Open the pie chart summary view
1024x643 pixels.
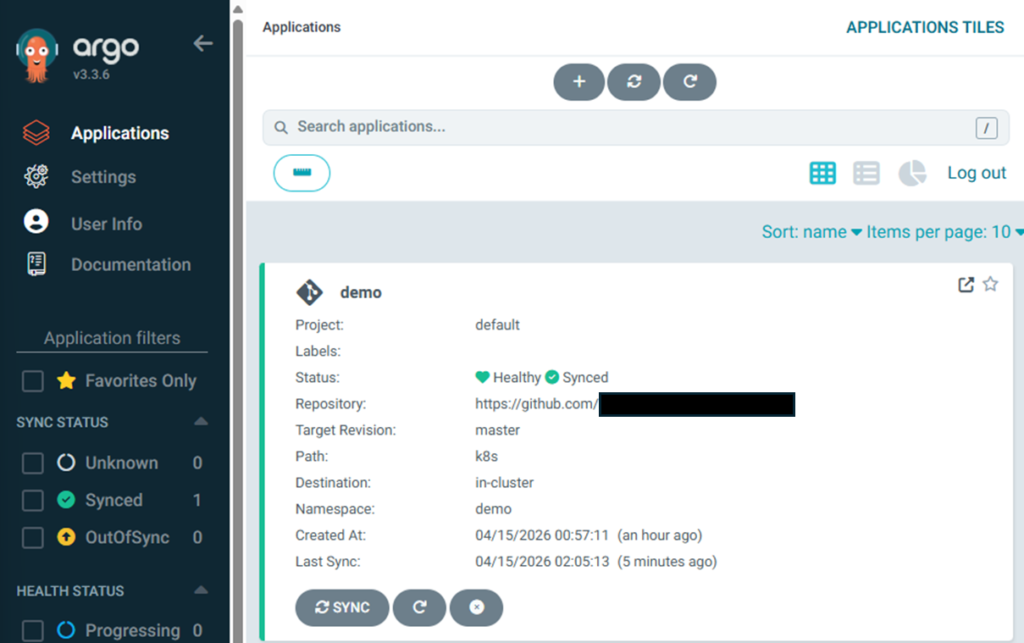coord(912,173)
